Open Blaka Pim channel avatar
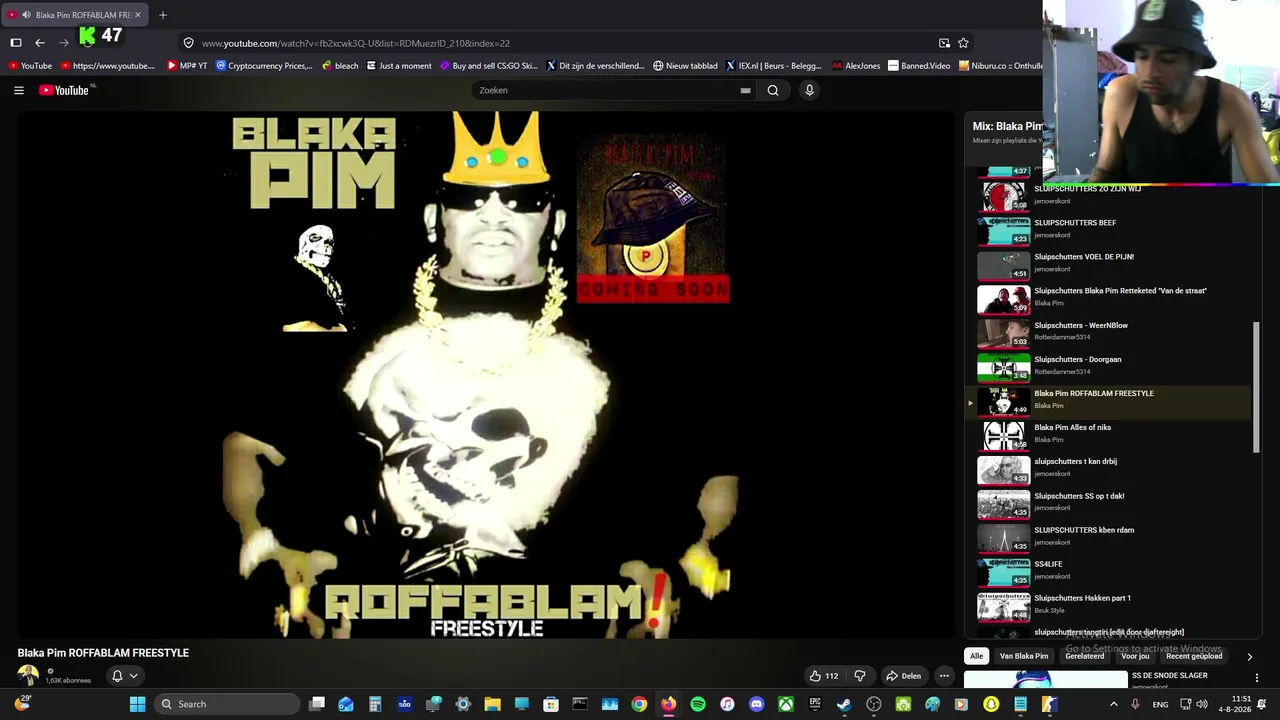This screenshot has height=720, width=1280. pos(28,676)
